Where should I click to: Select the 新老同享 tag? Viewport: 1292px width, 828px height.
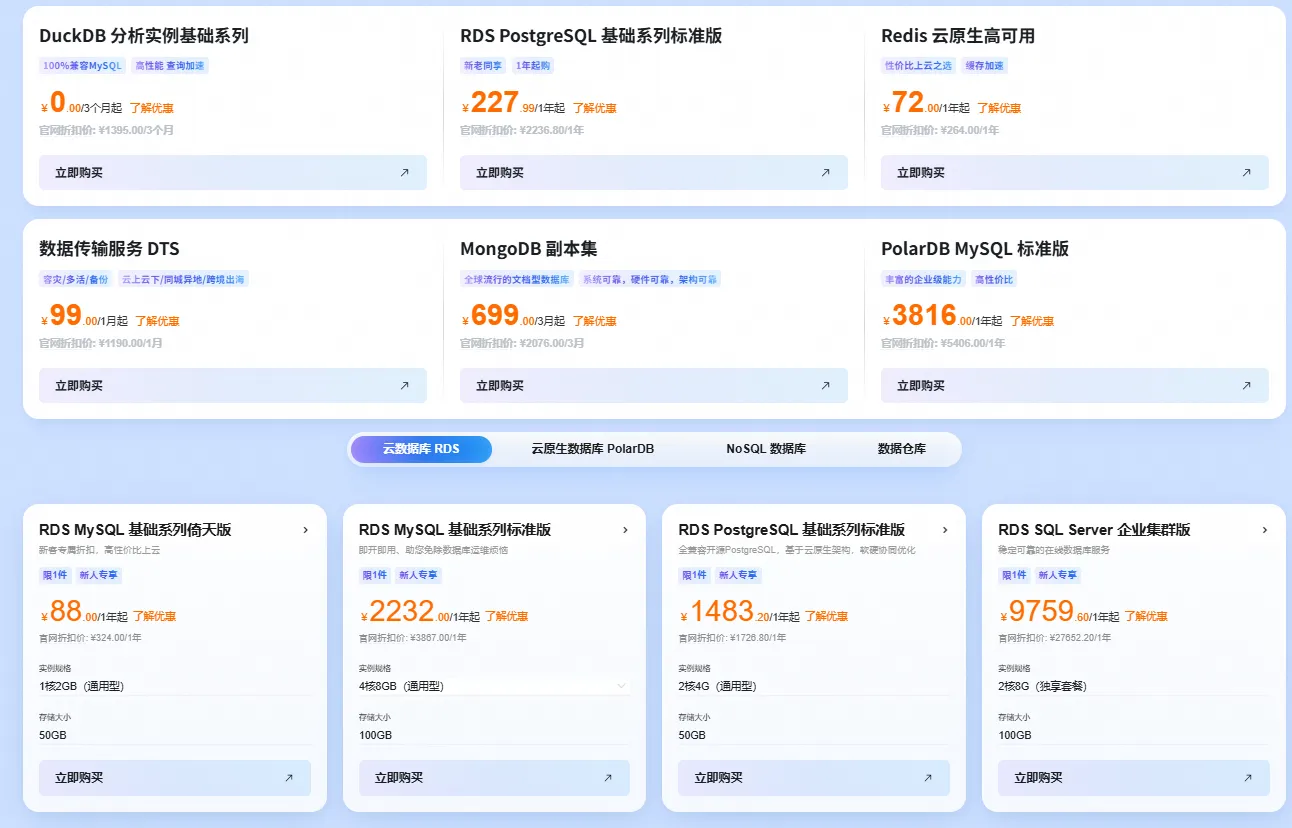coord(483,66)
